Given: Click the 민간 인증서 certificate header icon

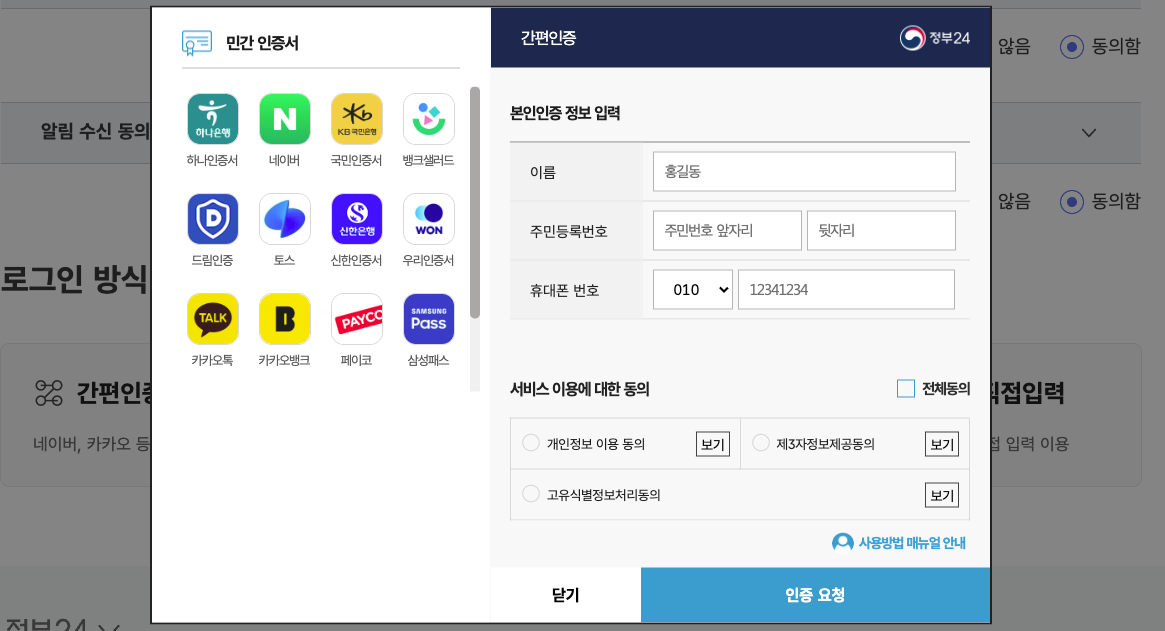Looking at the screenshot, I should [197, 43].
